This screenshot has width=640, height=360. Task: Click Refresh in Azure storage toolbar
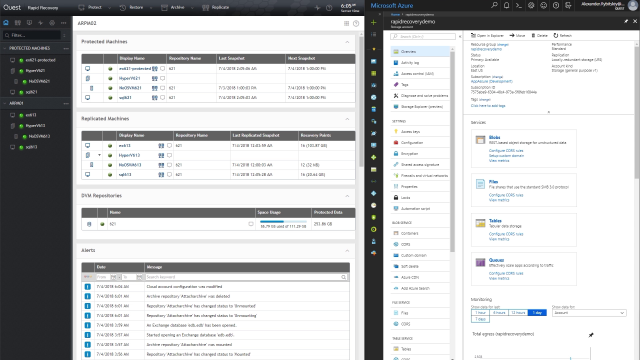point(562,36)
